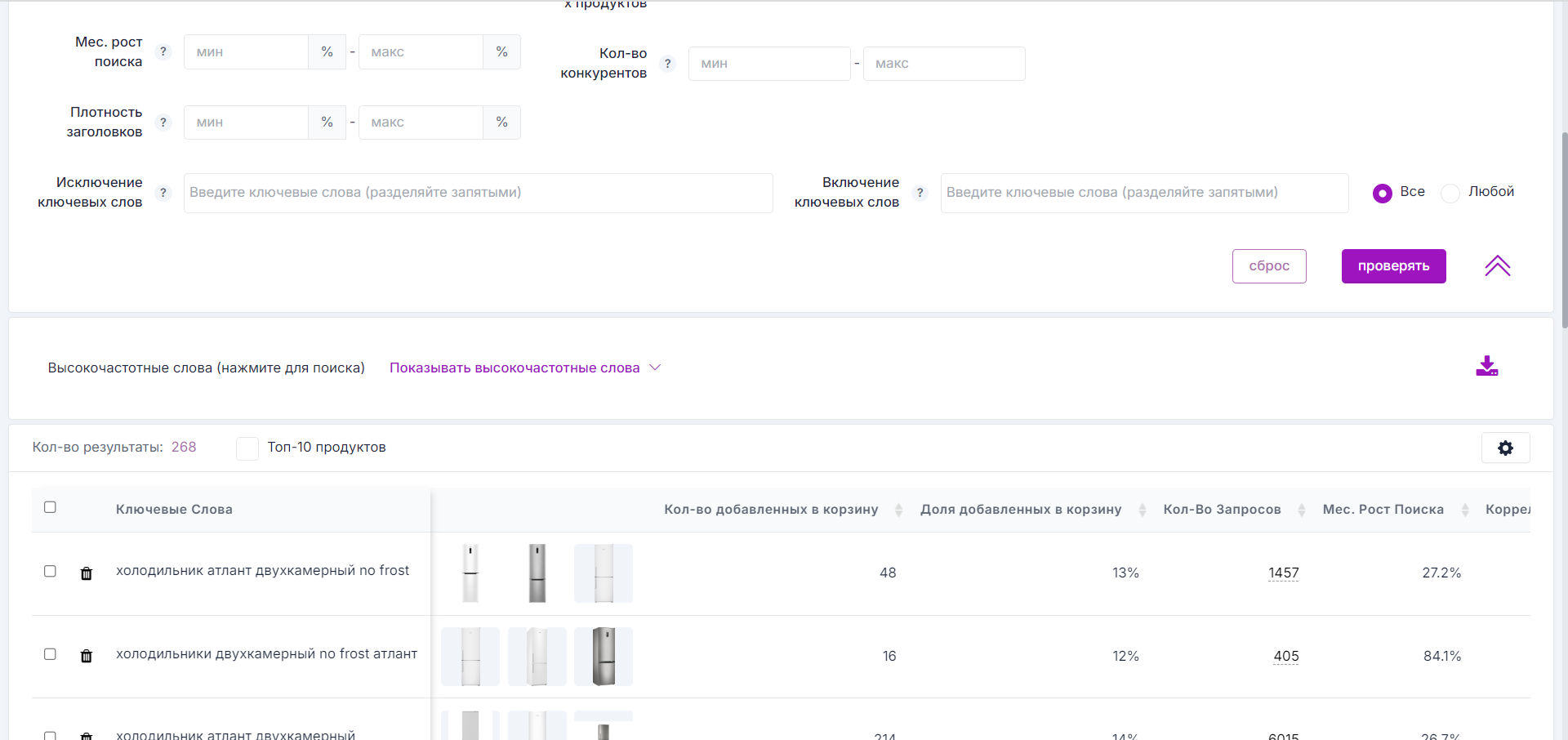Click help icon for Плотность заголовков

point(163,123)
